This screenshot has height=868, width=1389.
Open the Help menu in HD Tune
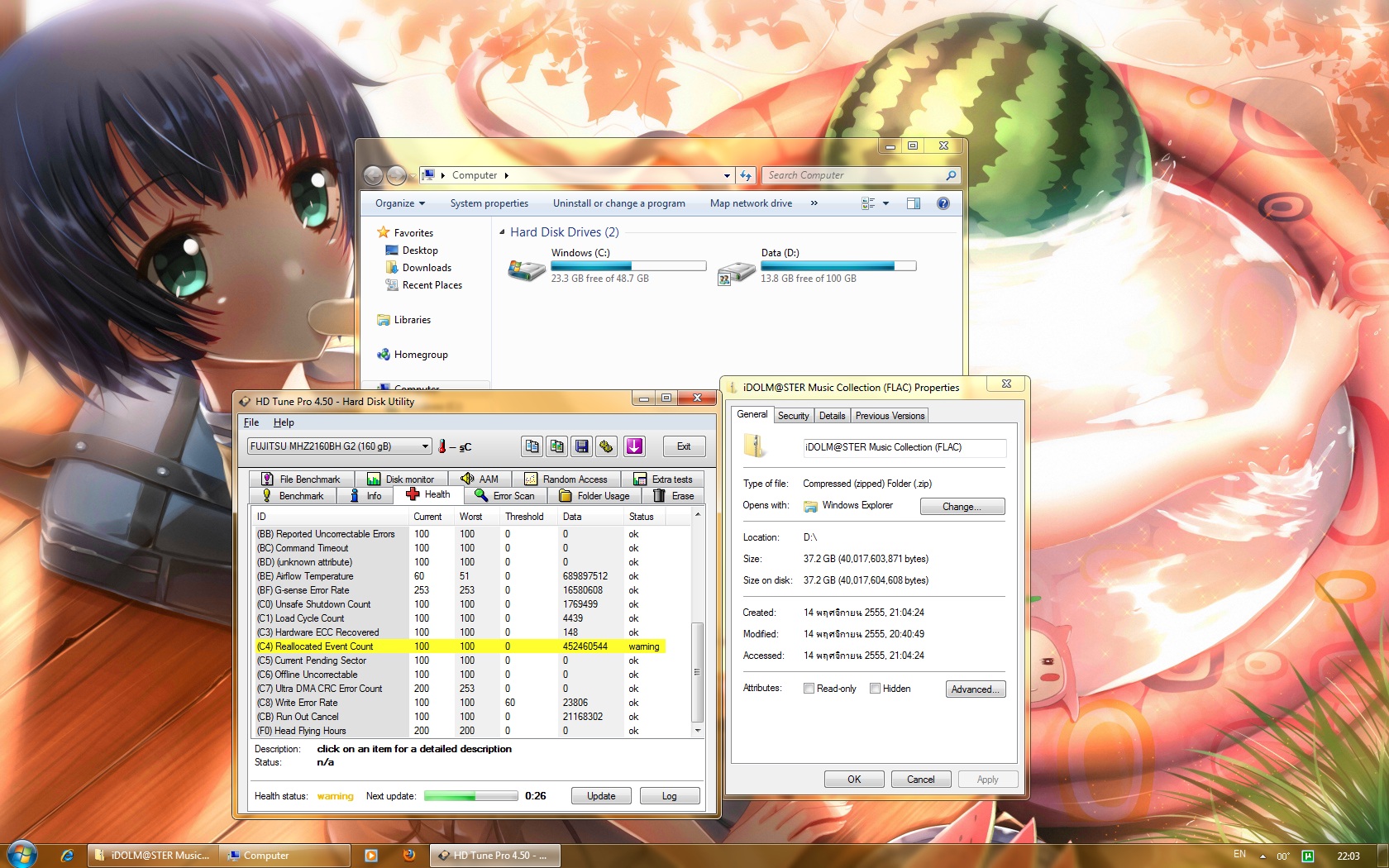[x=284, y=422]
